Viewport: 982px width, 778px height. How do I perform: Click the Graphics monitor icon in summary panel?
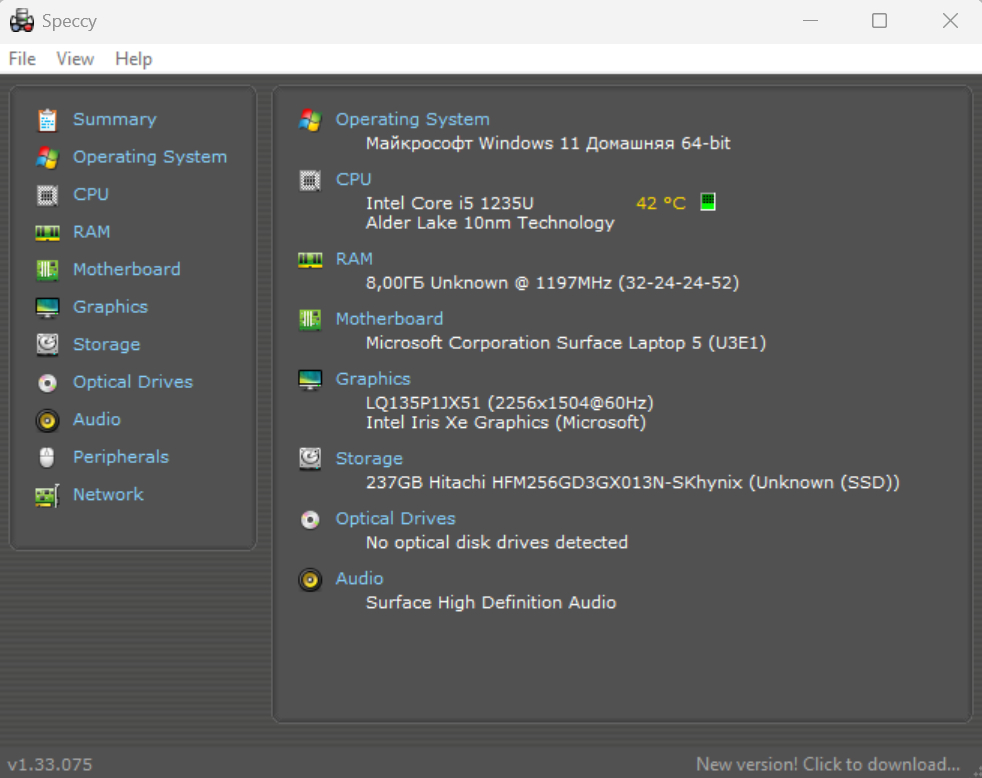tap(310, 380)
